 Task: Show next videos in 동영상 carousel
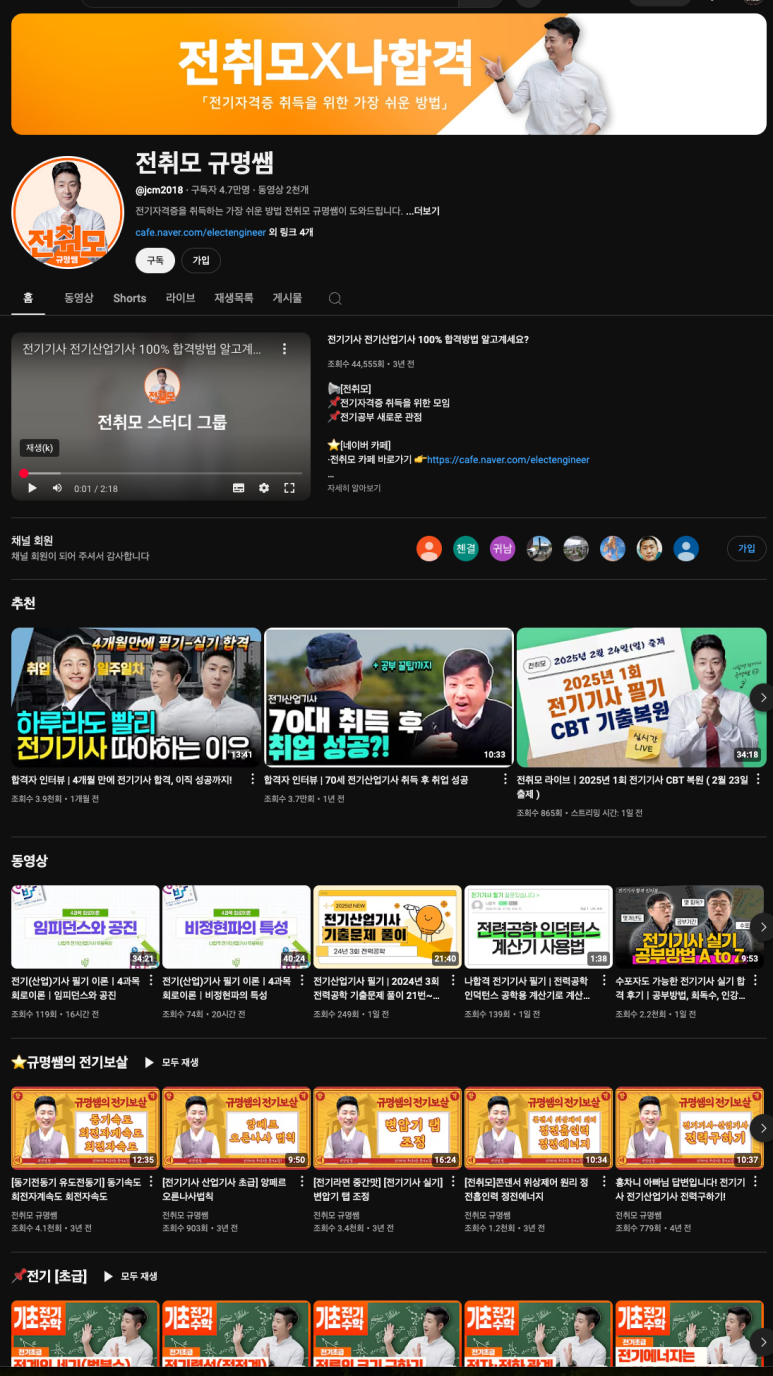pos(762,927)
